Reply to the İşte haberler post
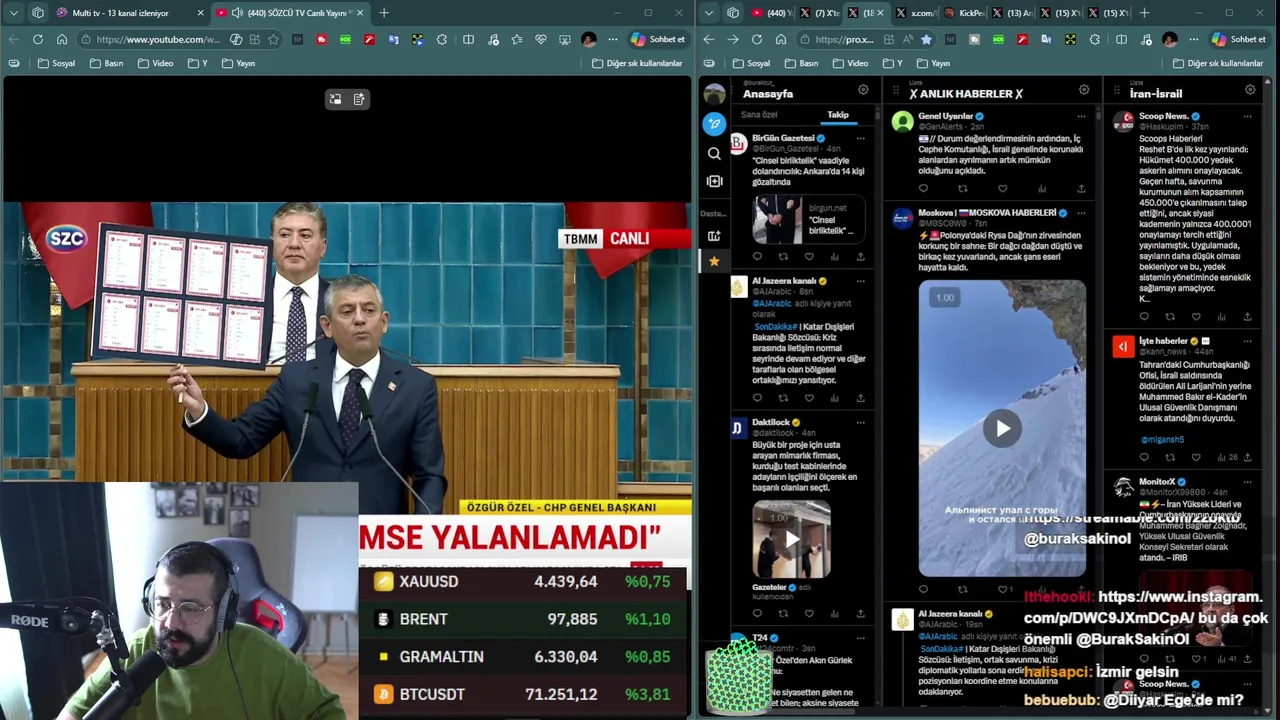The image size is (1280, 720). [x=1145, y=457]
